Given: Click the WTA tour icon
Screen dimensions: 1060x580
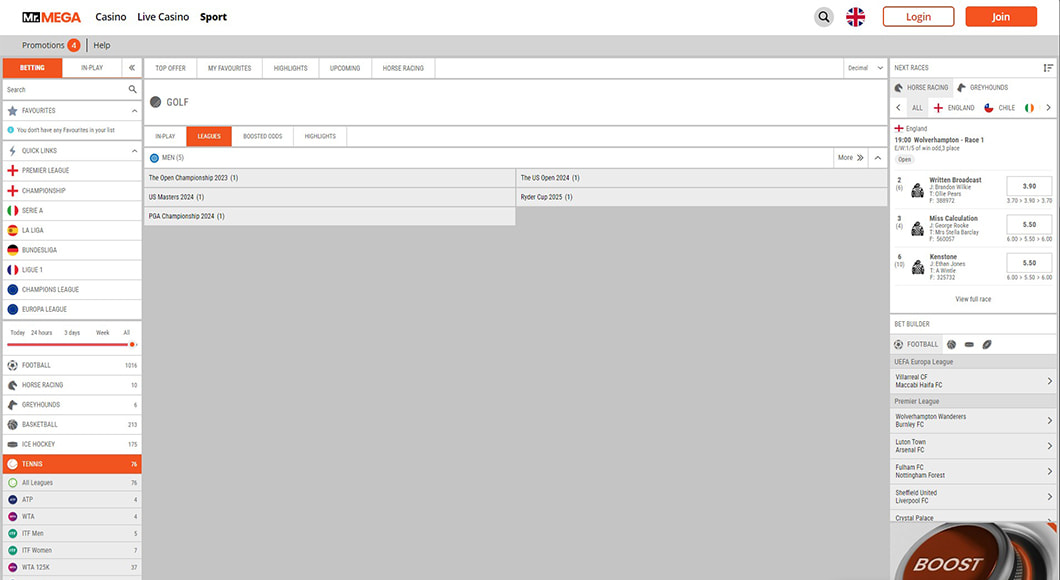Looking at the screenshot, I should [x=12, y=516].
